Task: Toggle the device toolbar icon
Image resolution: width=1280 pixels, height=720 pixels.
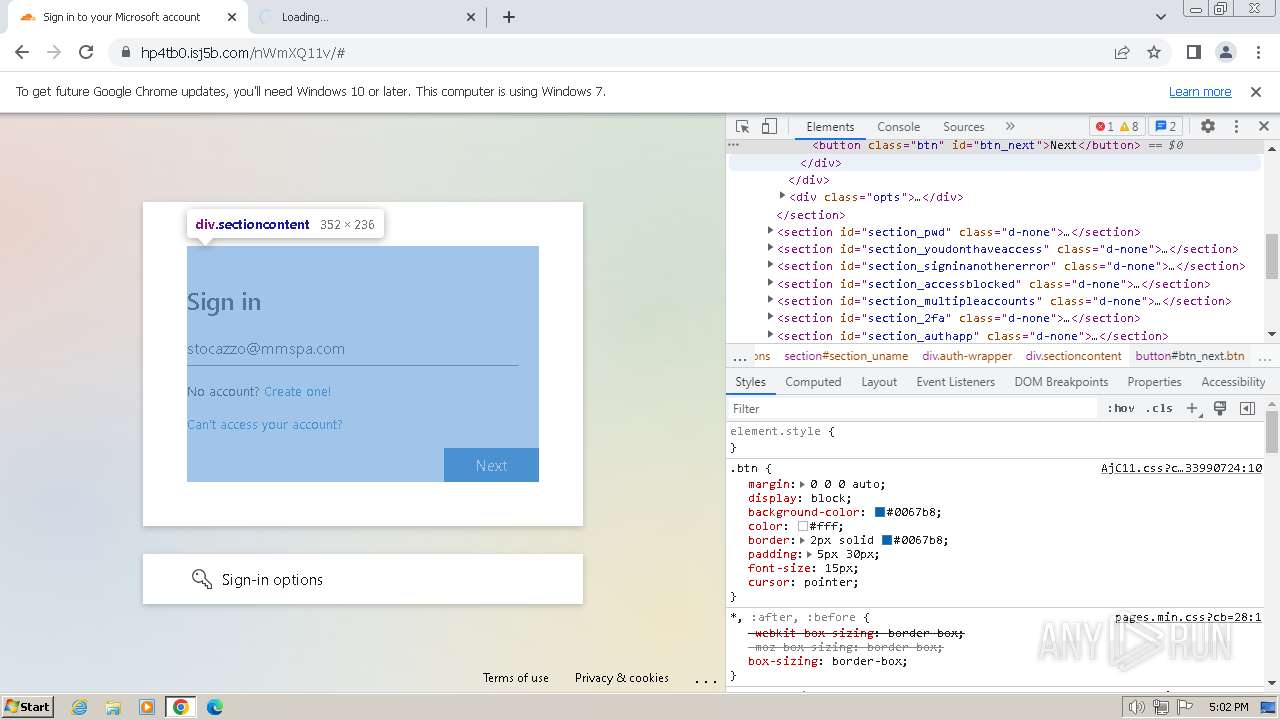Action: tap(769, 127)
